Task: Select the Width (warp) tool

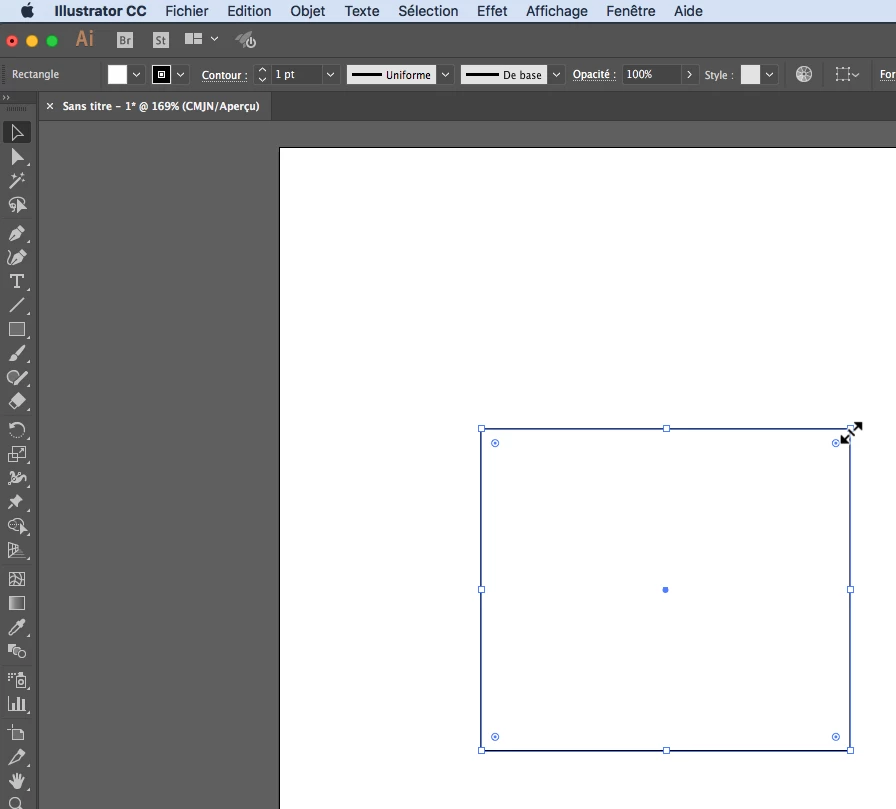Action: tap(17, 478)
